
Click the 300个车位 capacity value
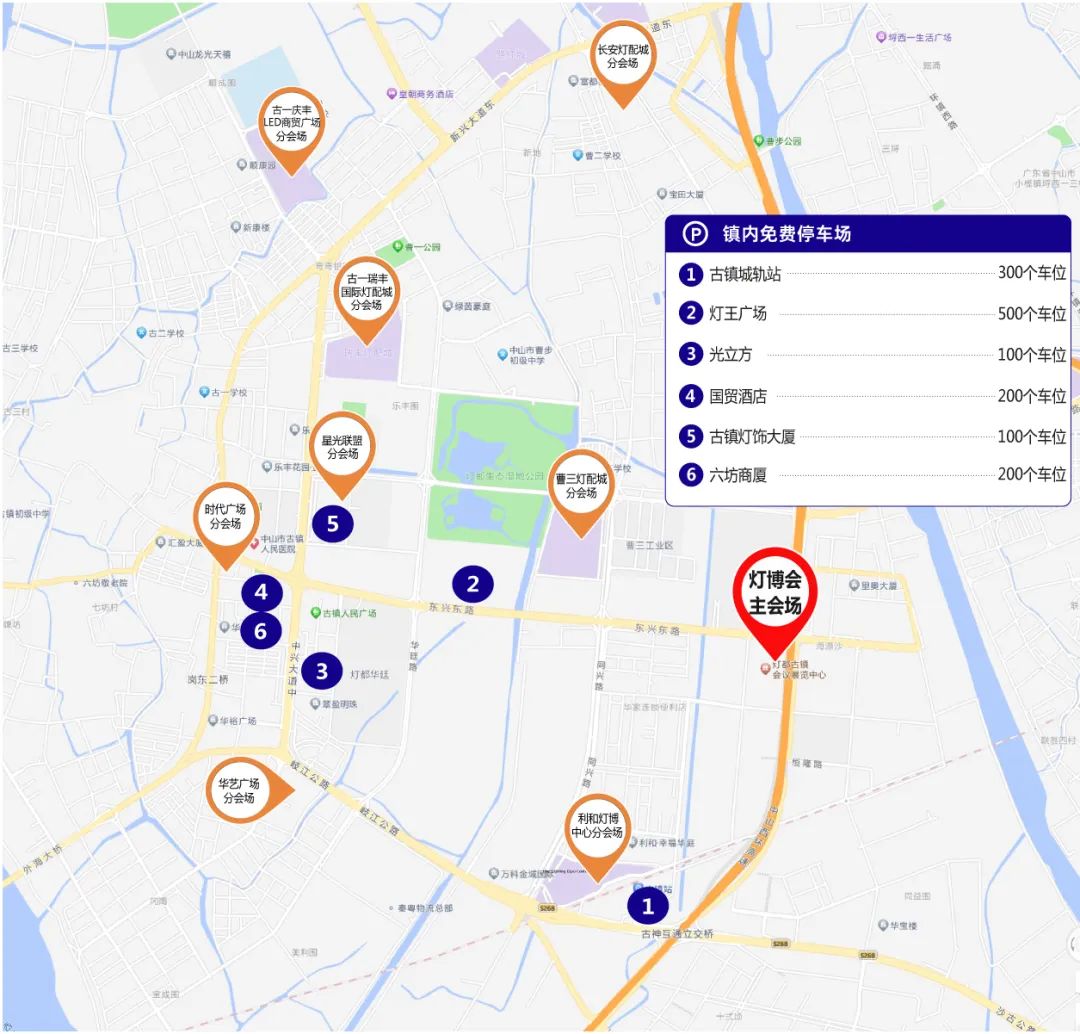coord(1032,273)
